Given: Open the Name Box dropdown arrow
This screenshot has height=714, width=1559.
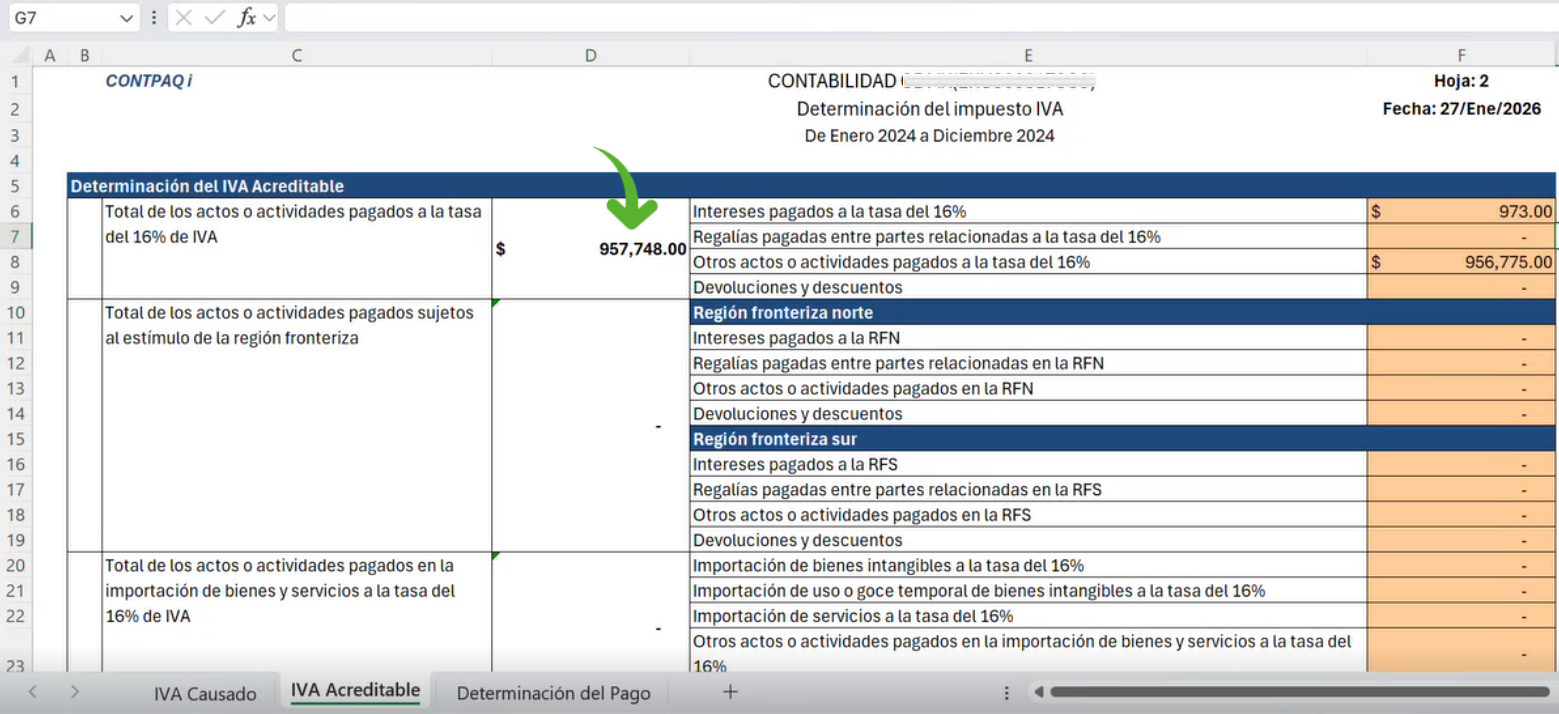Looking at the screenshot, I should (x=126, y=18).
